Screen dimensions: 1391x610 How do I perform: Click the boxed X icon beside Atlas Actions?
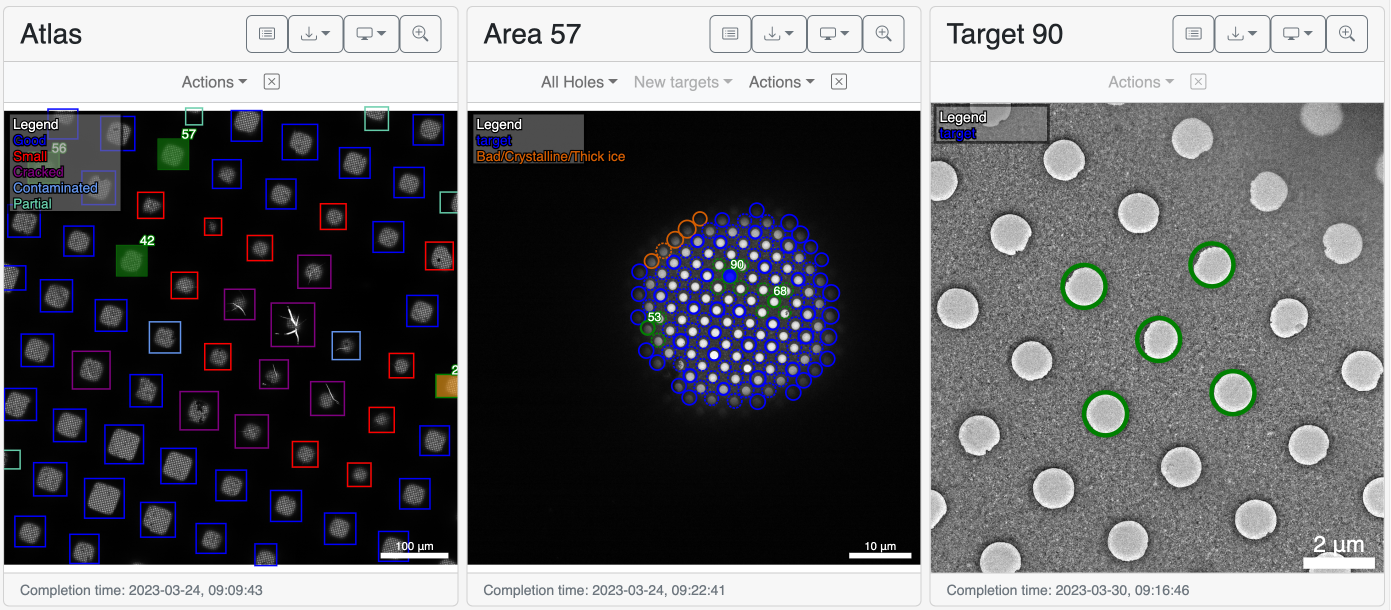point(272,82)
